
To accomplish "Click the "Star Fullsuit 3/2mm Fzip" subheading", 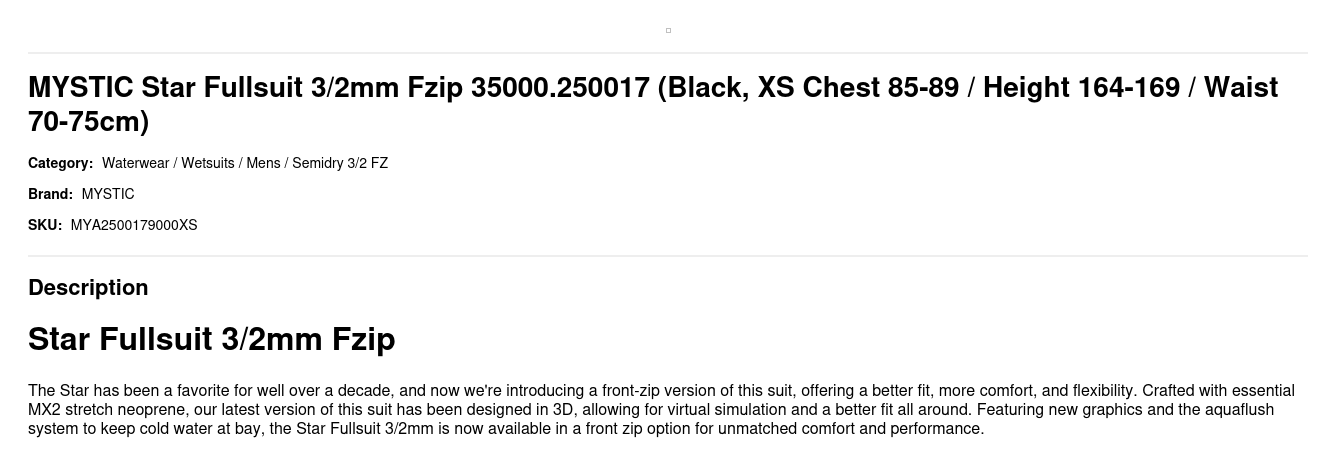I will coord(211,339).
